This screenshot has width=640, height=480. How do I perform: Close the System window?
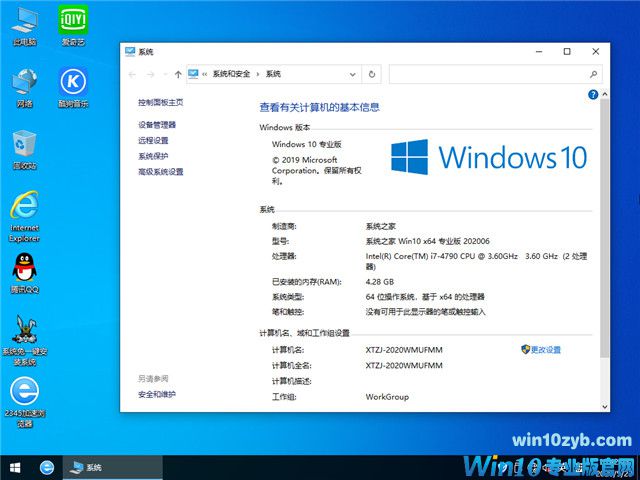596,52
